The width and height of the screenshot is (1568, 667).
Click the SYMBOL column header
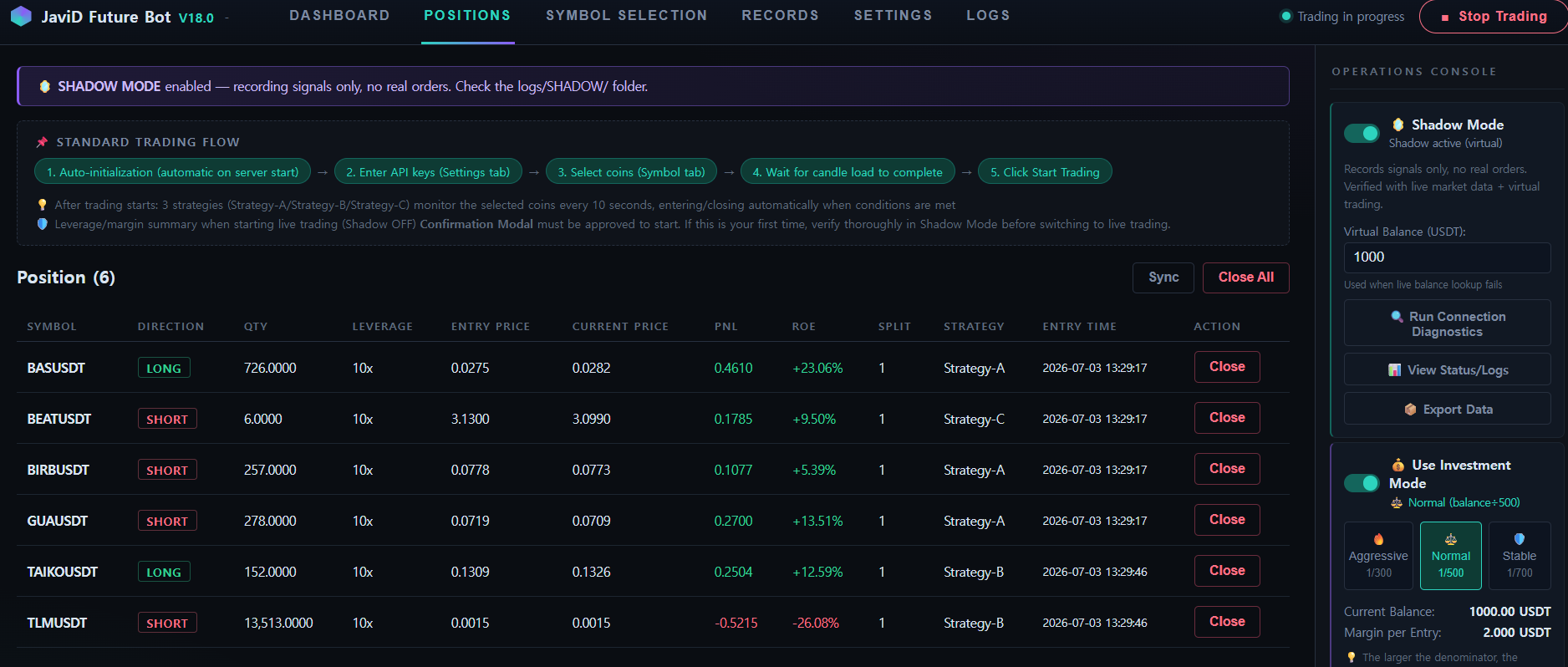[52, 327]
